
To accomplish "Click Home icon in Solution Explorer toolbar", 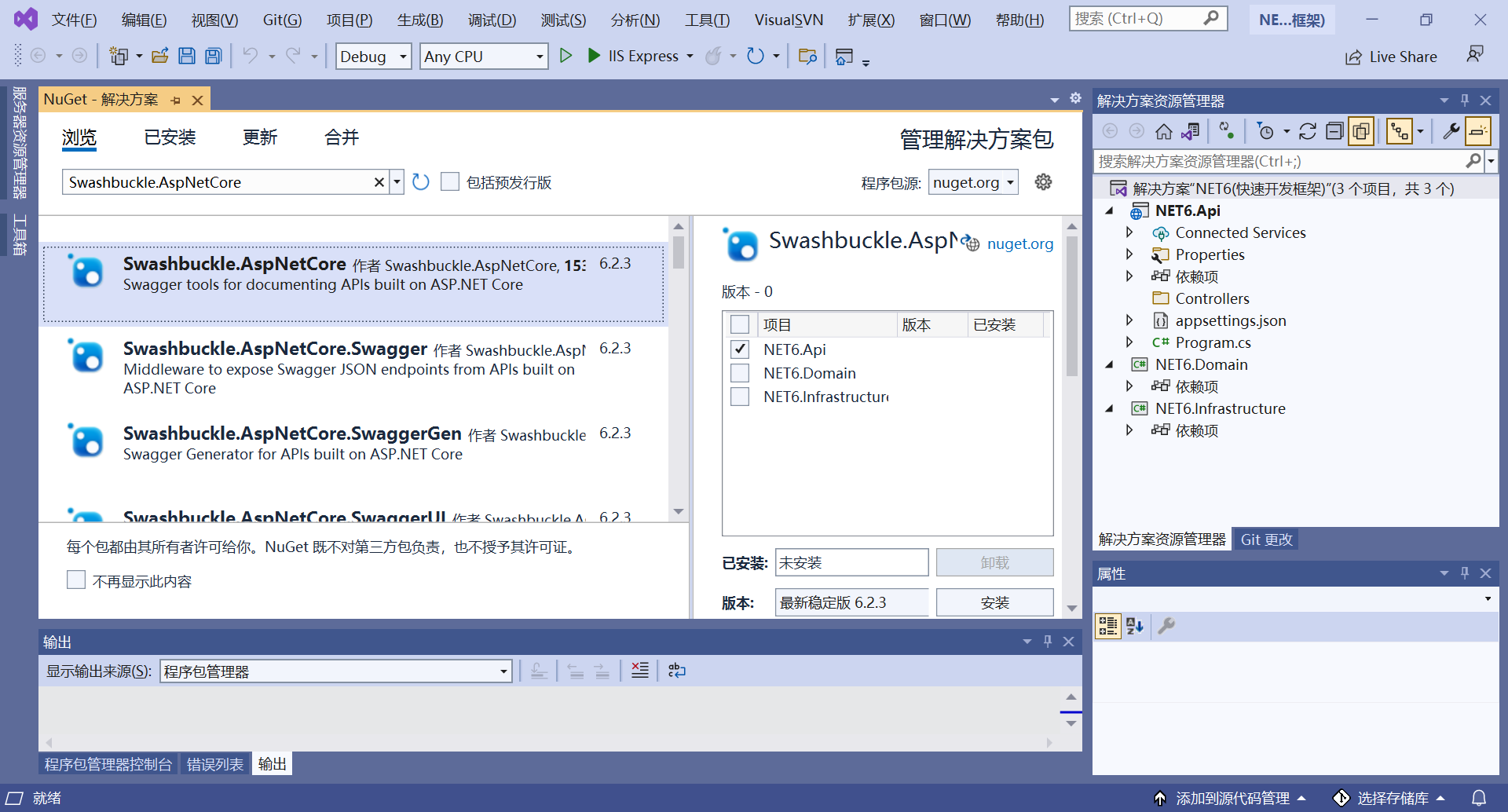I will pos(1164,131).
